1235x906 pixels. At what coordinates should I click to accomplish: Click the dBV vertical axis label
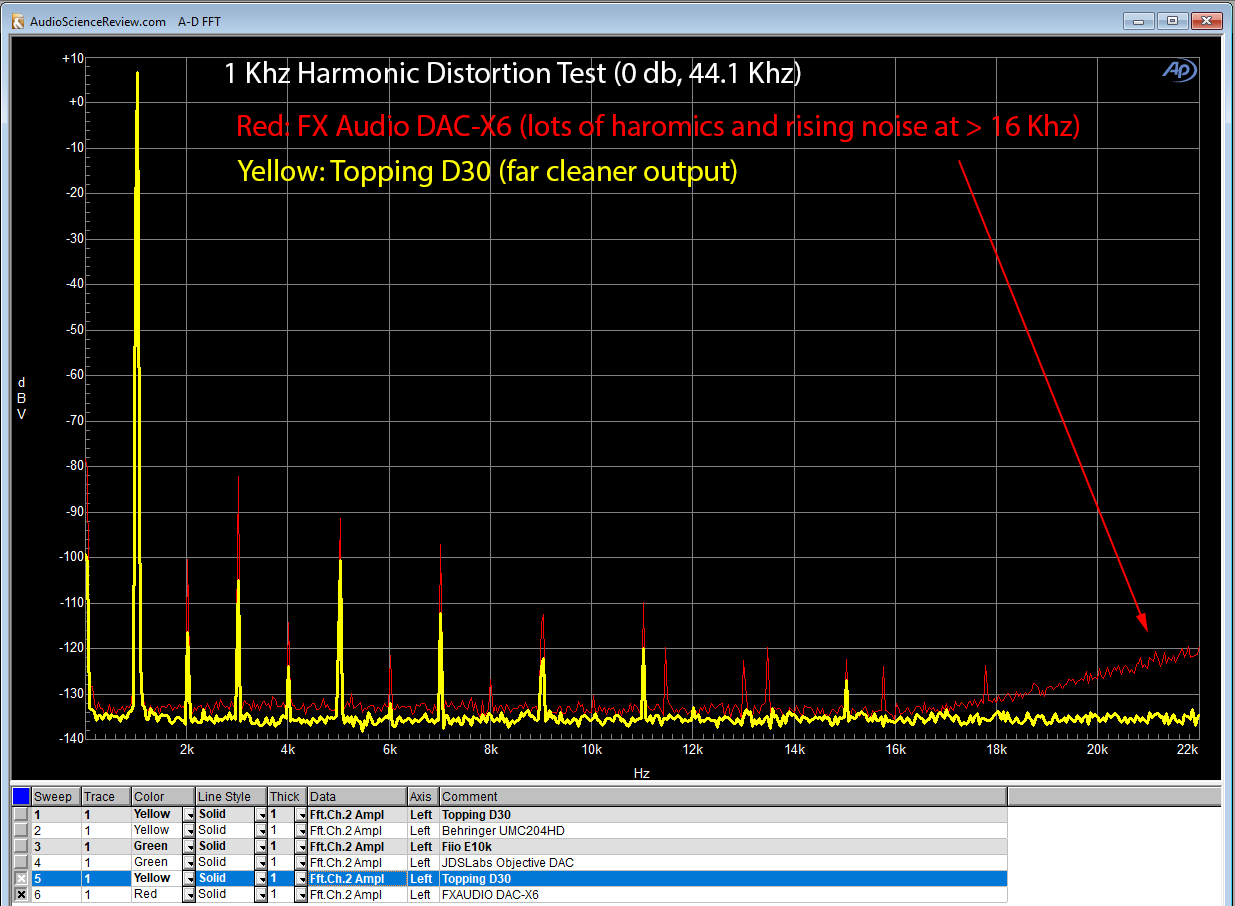pyautogui.click(x=21, y=398)
